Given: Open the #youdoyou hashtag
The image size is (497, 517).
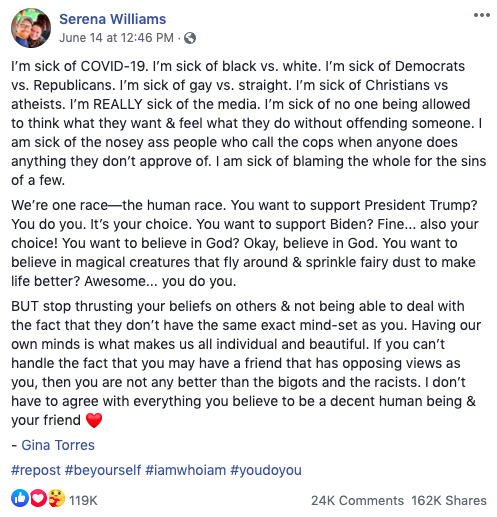Looking at the screenshot, I should point(266,470).
